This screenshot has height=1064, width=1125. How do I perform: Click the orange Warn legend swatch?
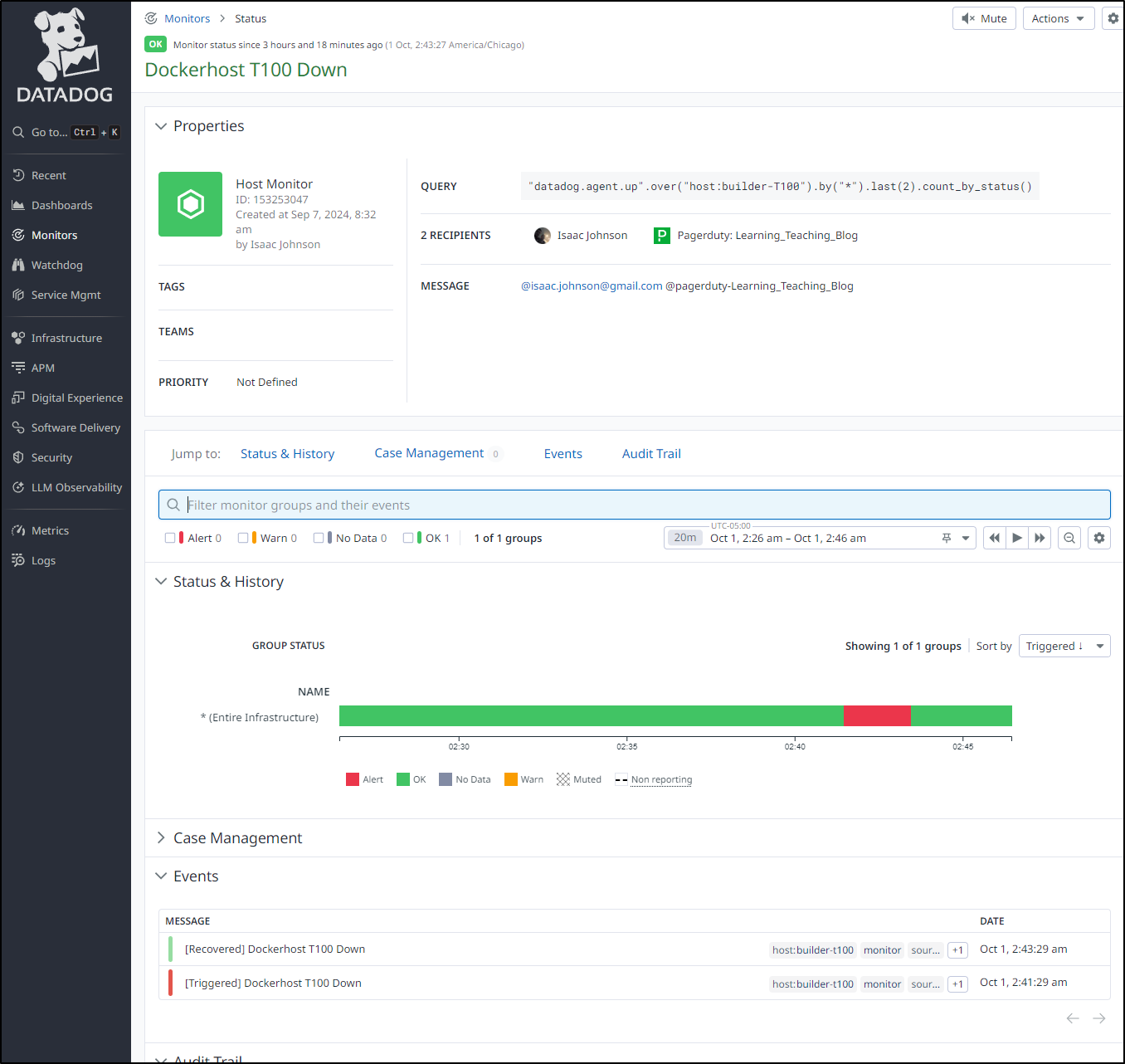[x=511, y=779]
